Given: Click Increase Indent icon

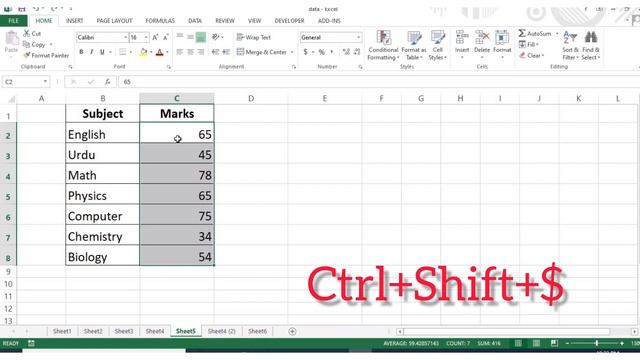Looking at the screenshot, I should [226, 52].
